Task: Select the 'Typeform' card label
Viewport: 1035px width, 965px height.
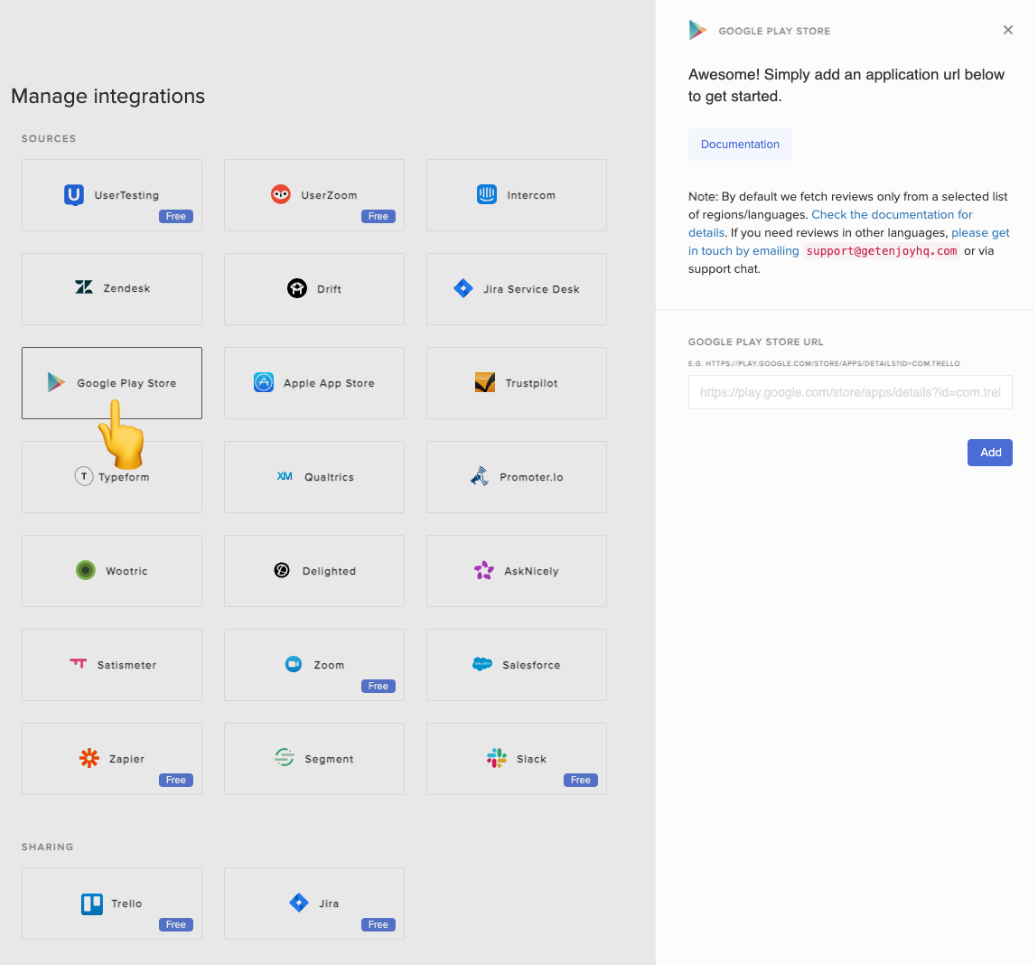Action: click(x=124, y=477)
